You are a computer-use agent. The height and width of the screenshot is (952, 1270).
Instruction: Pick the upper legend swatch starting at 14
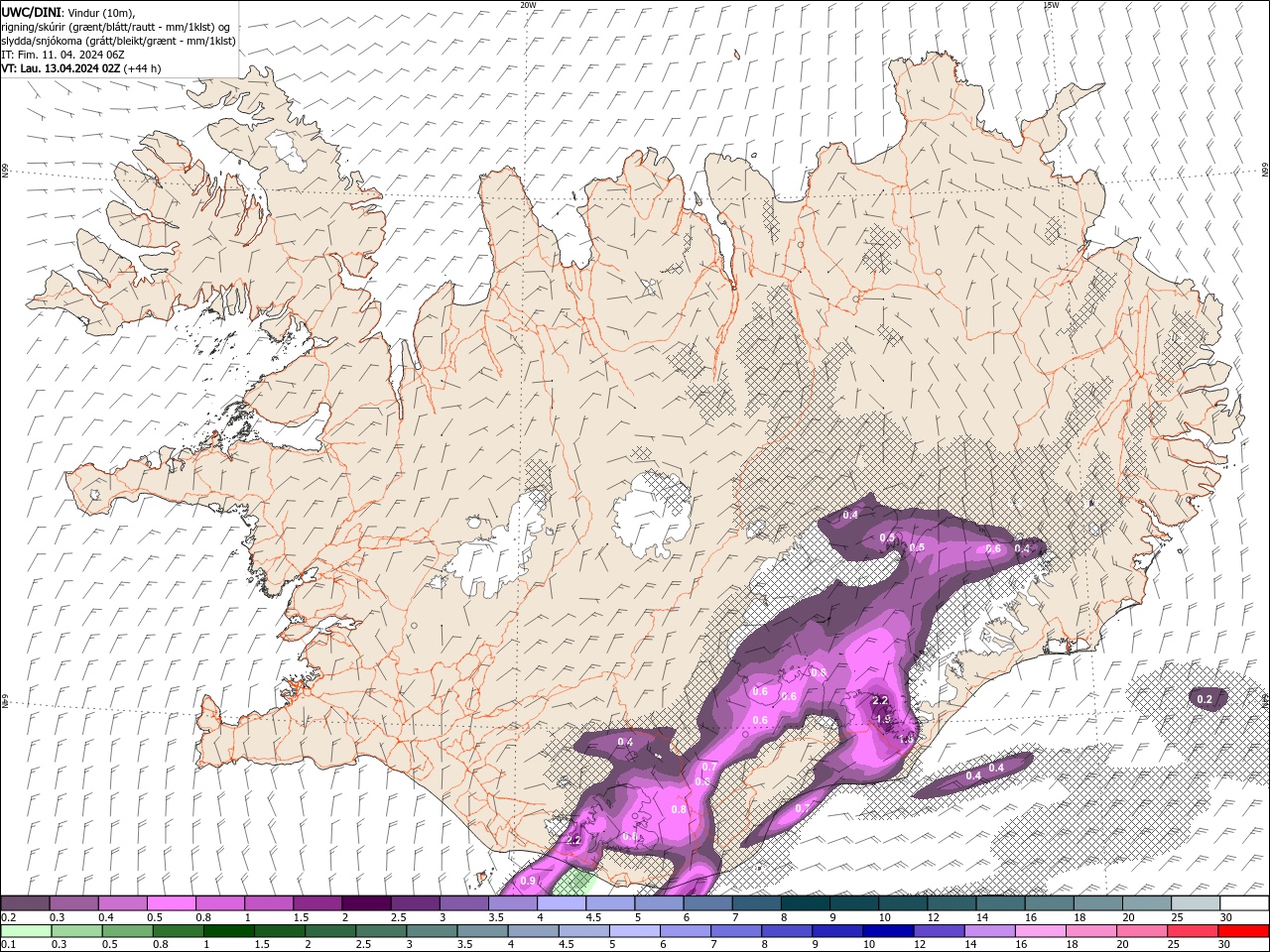tap(1001, 903)
